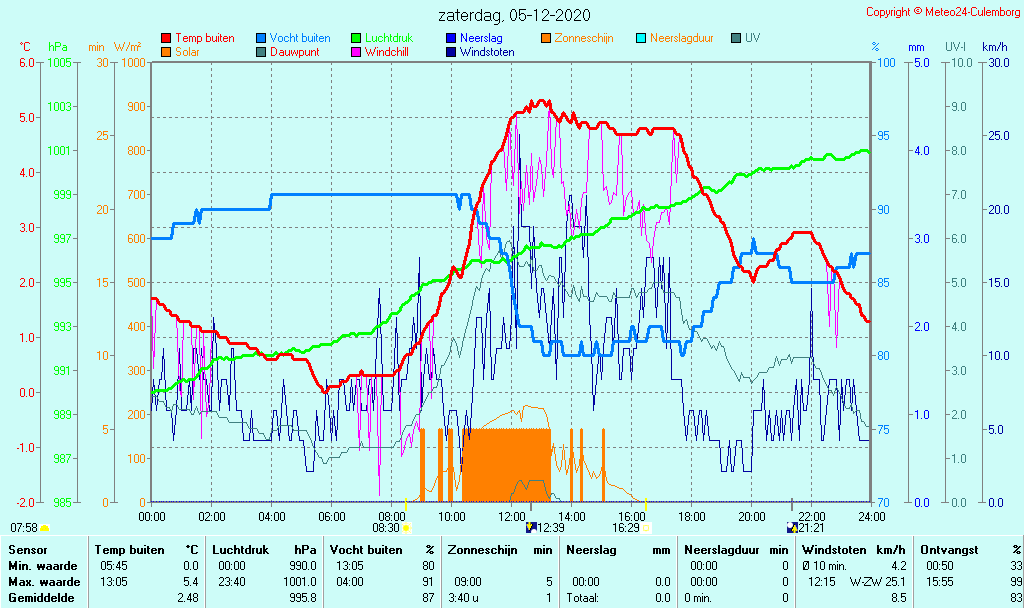Select the Windstoten legend label

(487, 52)
